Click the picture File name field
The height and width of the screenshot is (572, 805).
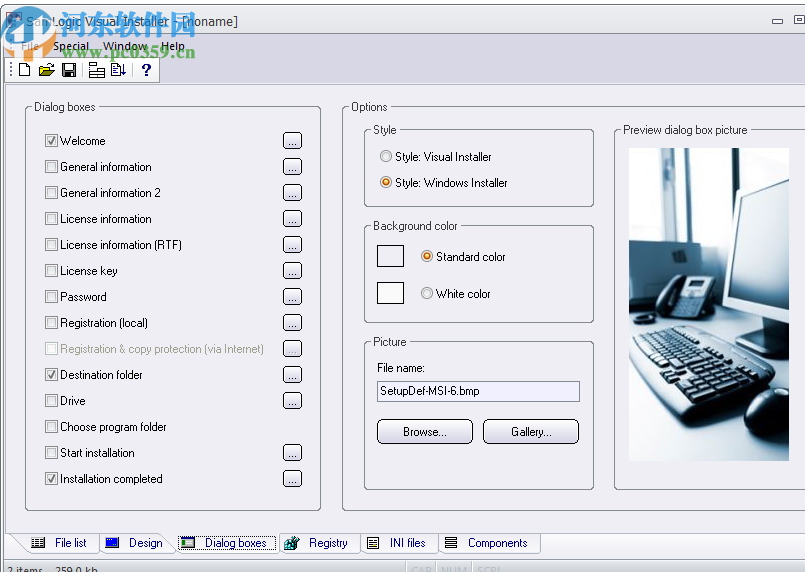click(478, 391)
